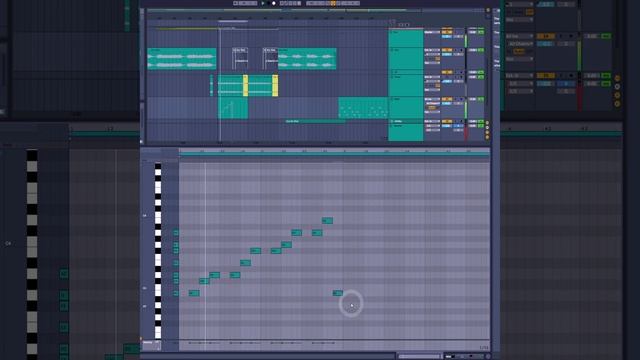Select the long MIDI clip with dotted notes
The image size is (640, 360).
point(363,108)
